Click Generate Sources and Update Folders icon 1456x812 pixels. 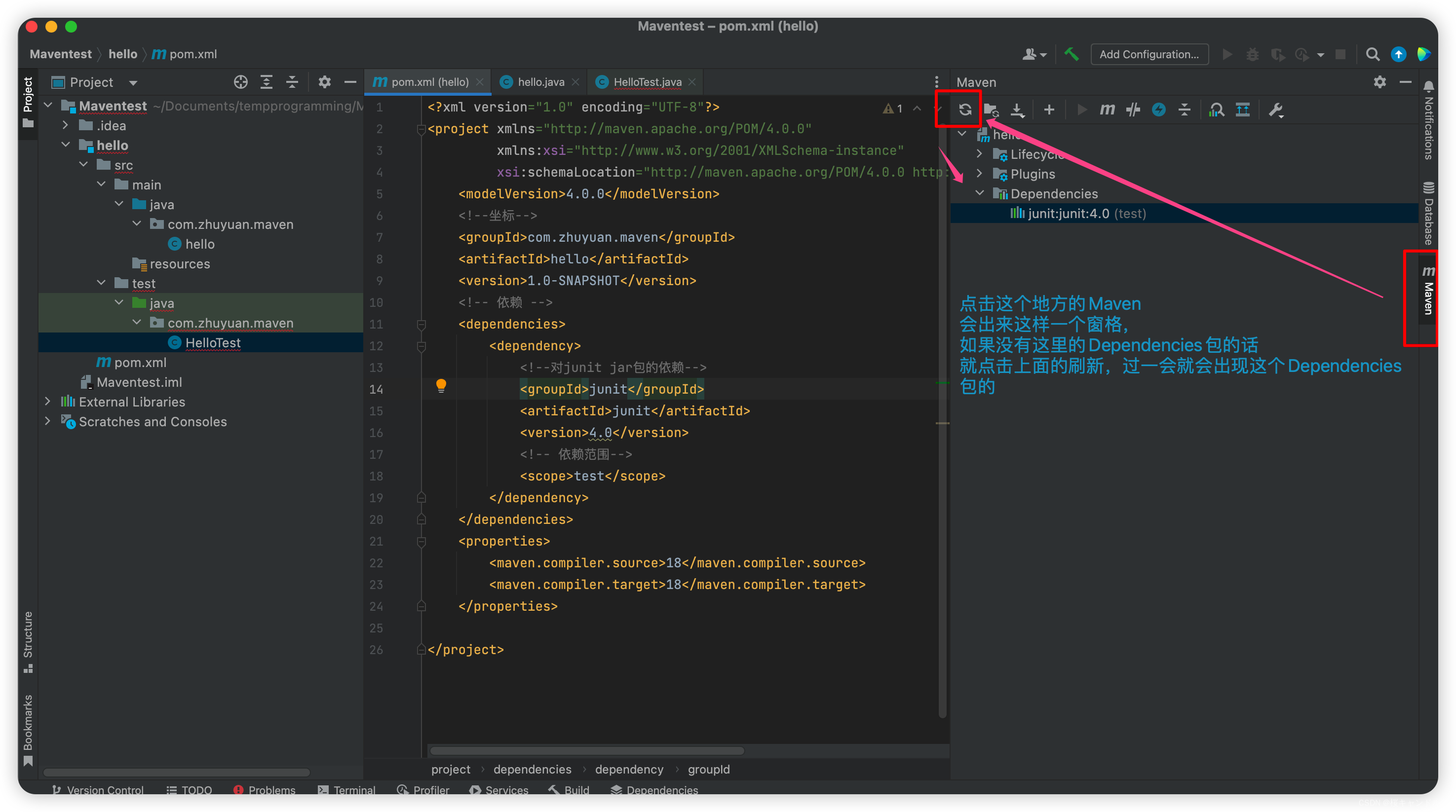tap(991, 110)
